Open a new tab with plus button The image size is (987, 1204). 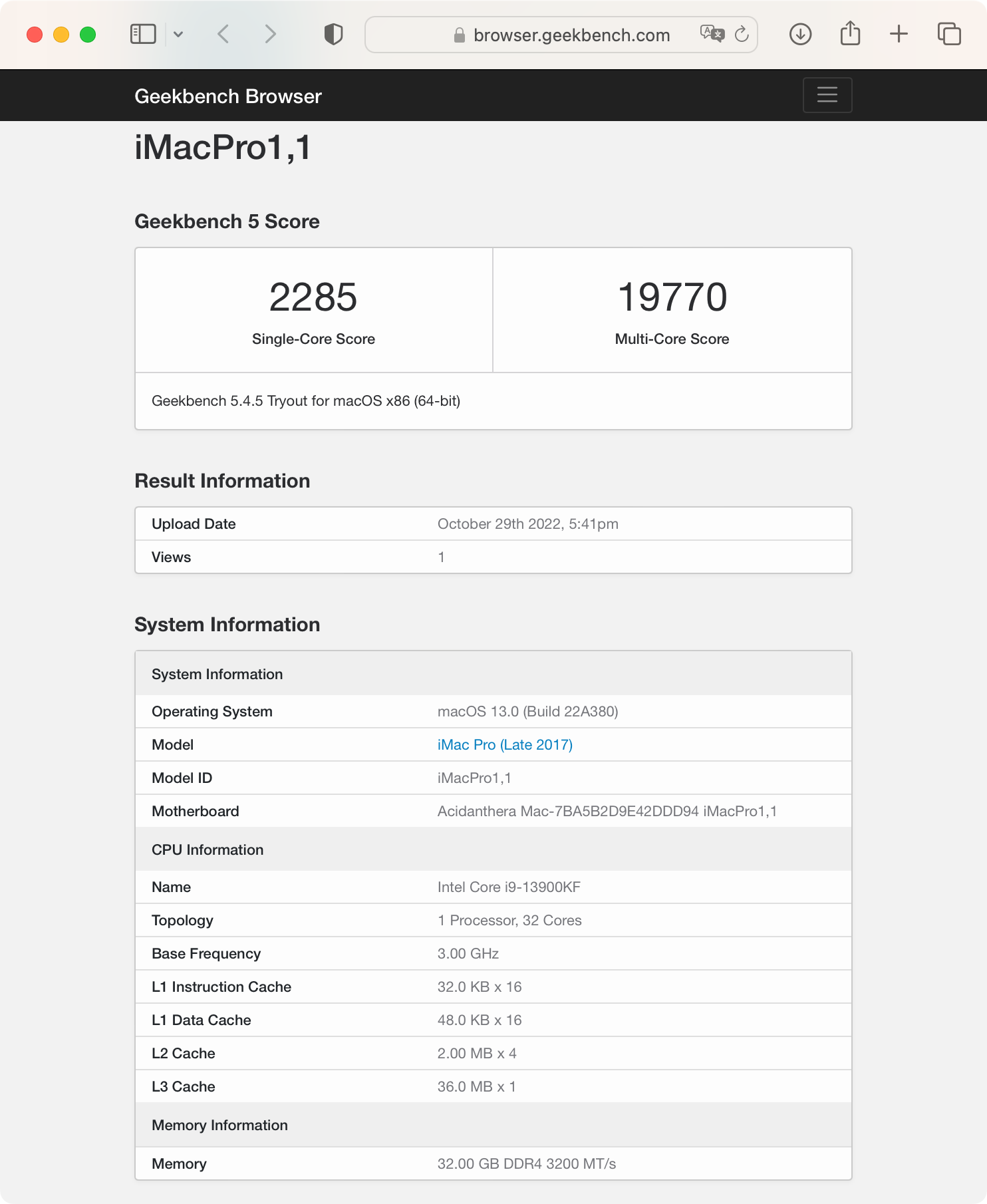(x=899, y=34)
